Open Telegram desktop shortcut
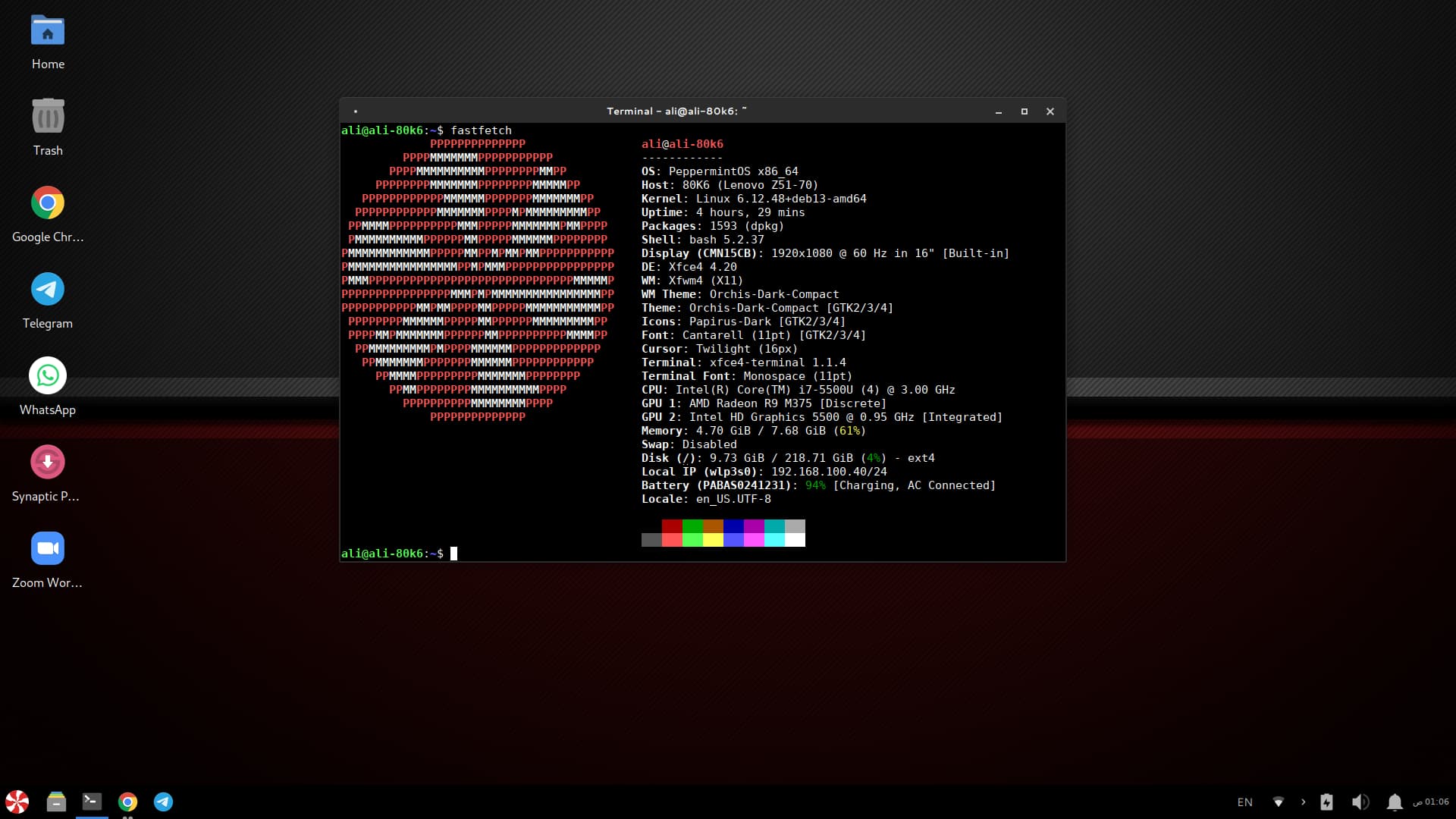 (x=48, y=290)
